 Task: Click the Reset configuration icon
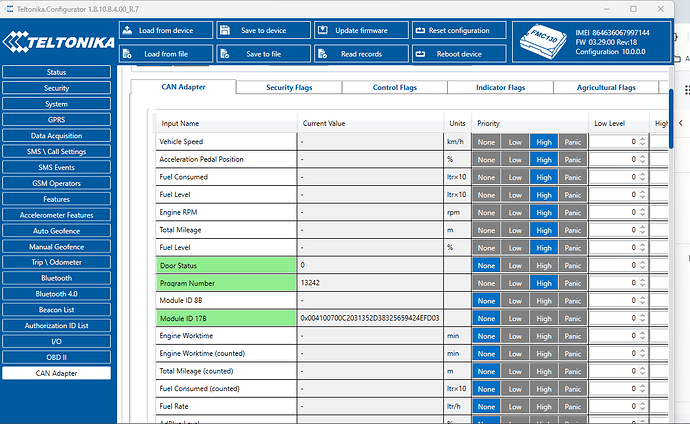[421, 31]
